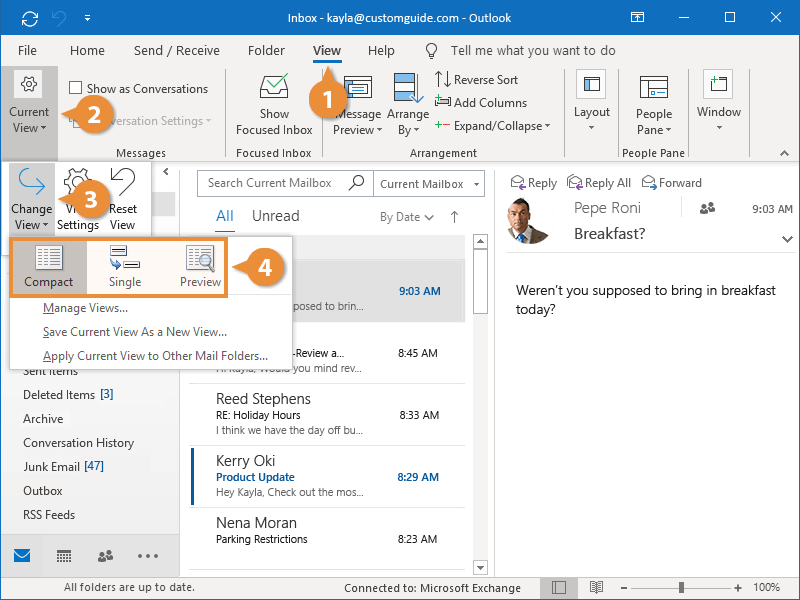
Task: Open the File tab
Action: (27, 51)
